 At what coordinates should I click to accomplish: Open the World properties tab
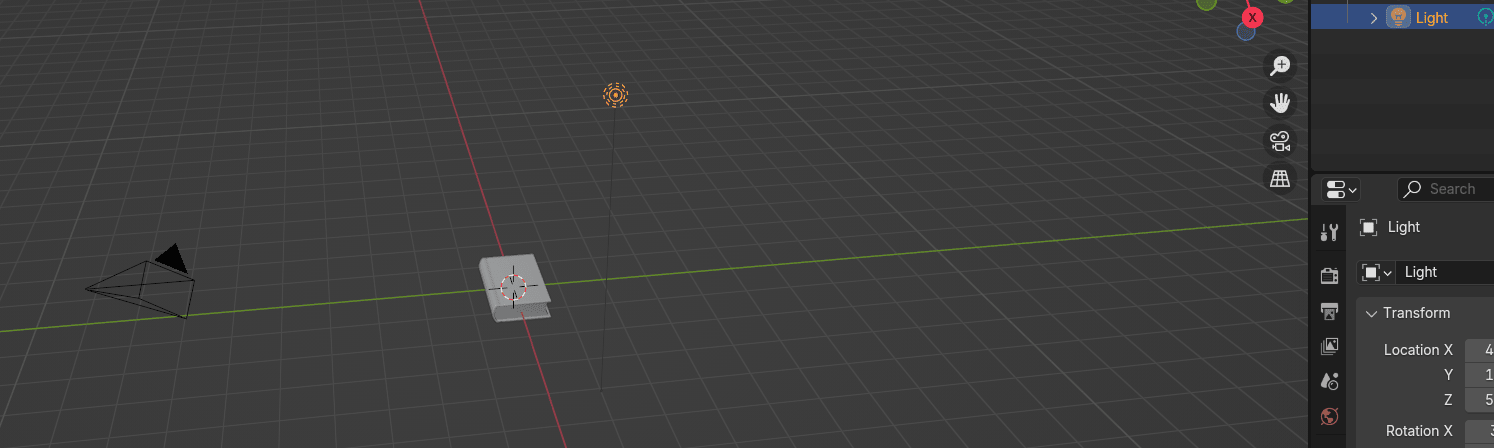[x=1329, y=416]
